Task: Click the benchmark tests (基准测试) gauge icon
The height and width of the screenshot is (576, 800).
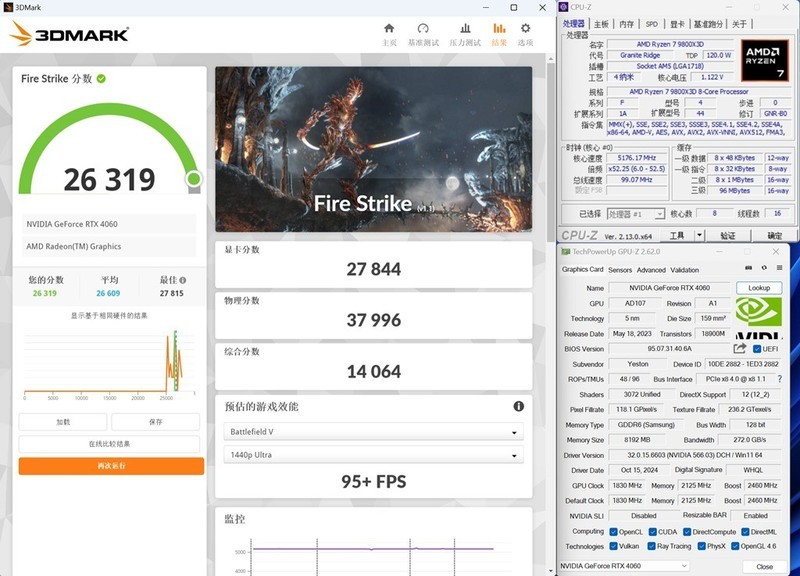Action: pyautogui.click(x=423, y=29)
